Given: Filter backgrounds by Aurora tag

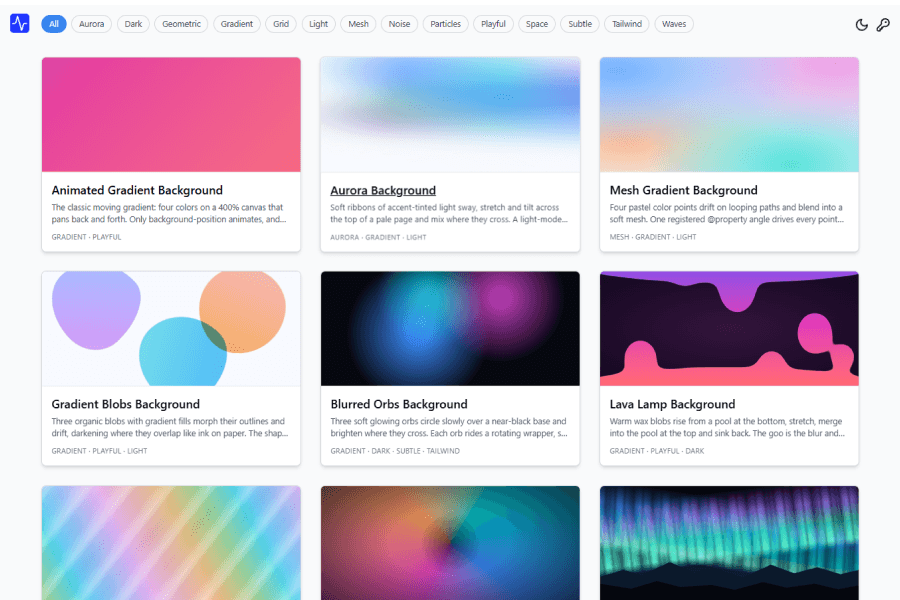Looking at the screenshot, I should (x=92, y=24).
